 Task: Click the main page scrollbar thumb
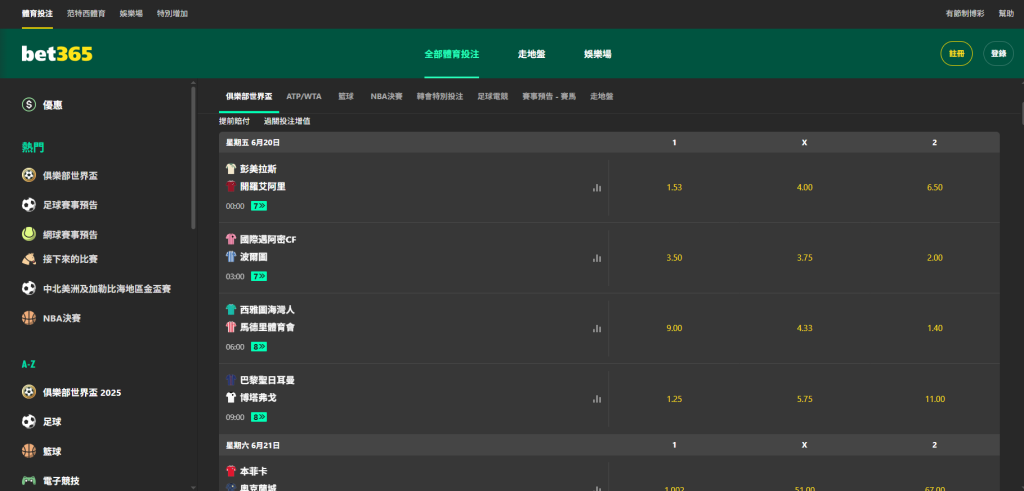1021,113
